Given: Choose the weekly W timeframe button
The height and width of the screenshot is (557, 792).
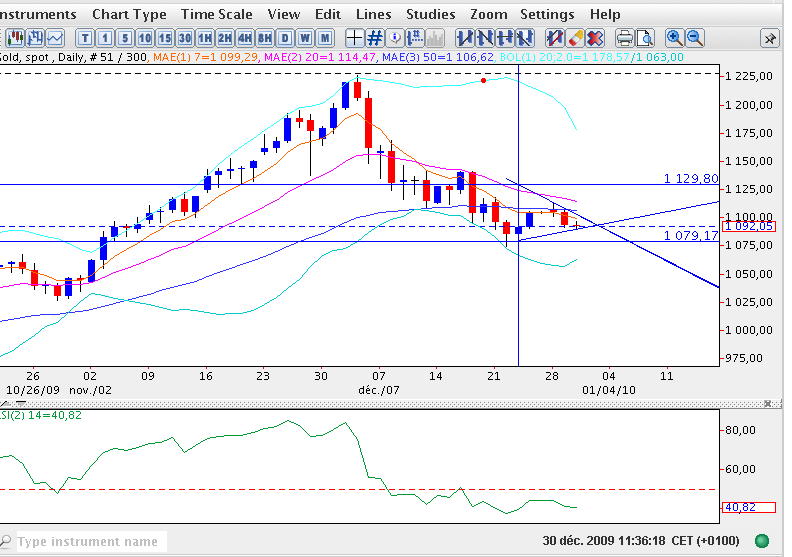Looking at the screenshot, I should (x=305, y=38).
